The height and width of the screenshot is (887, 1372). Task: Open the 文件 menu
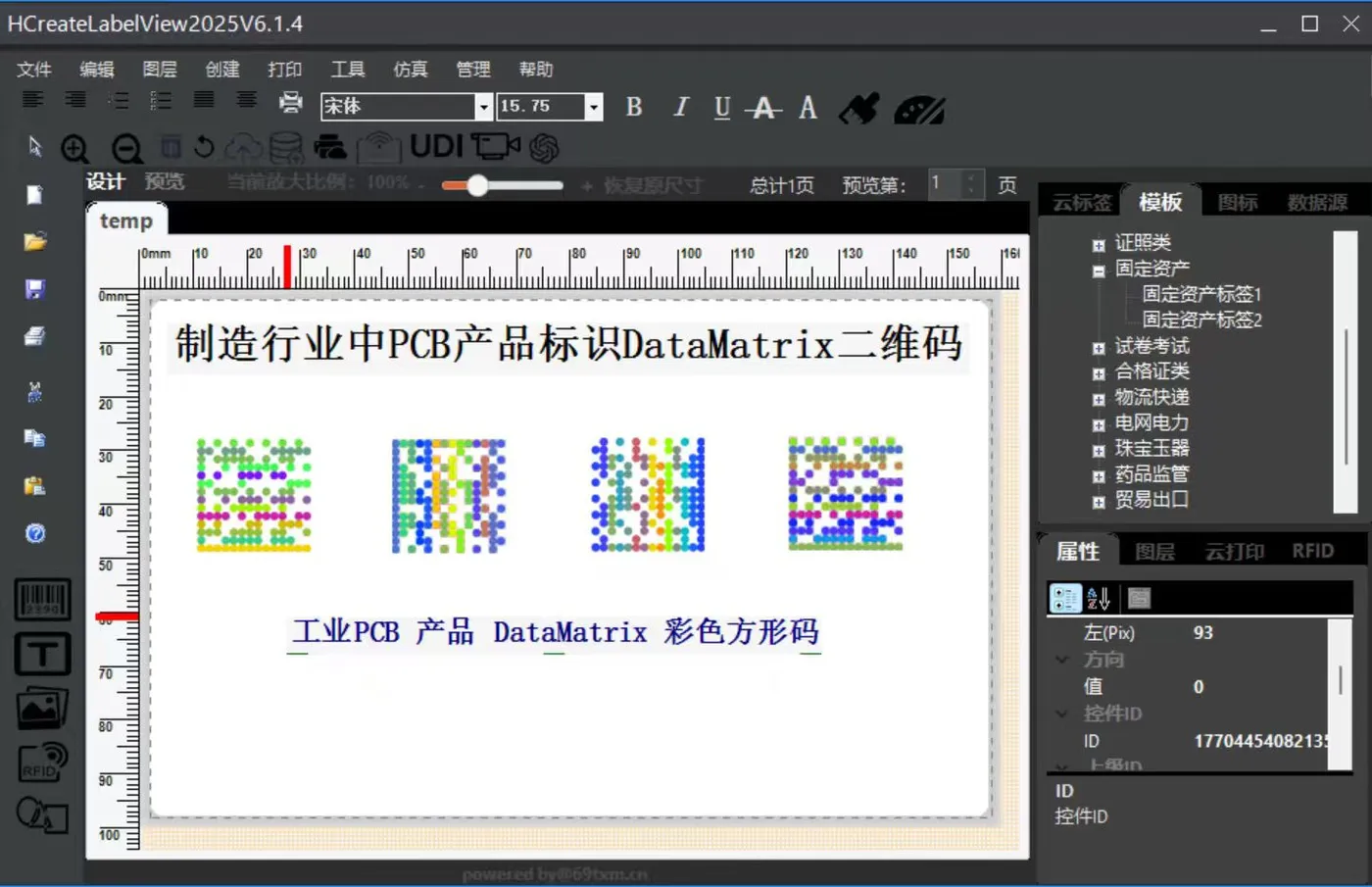point(34,70)
